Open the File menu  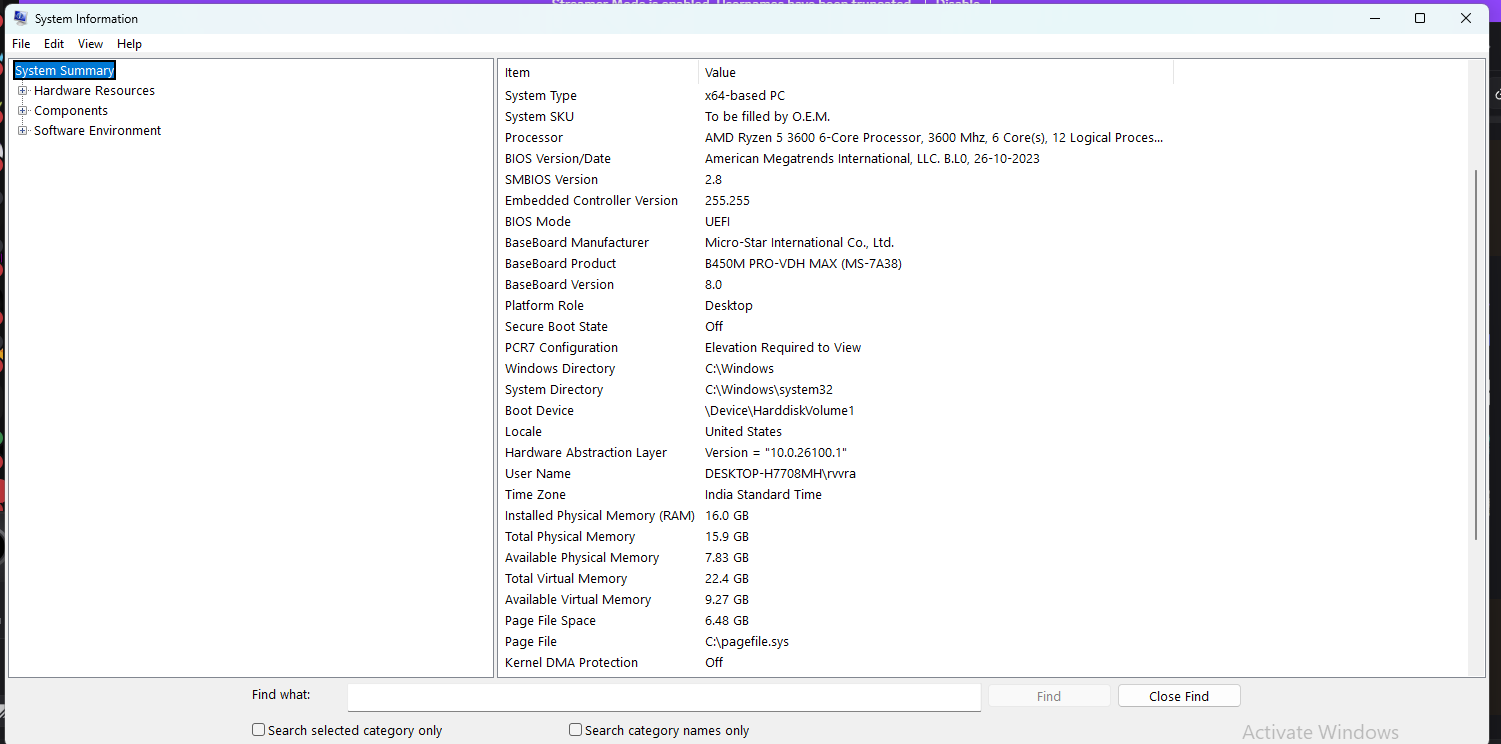[21, 44]
